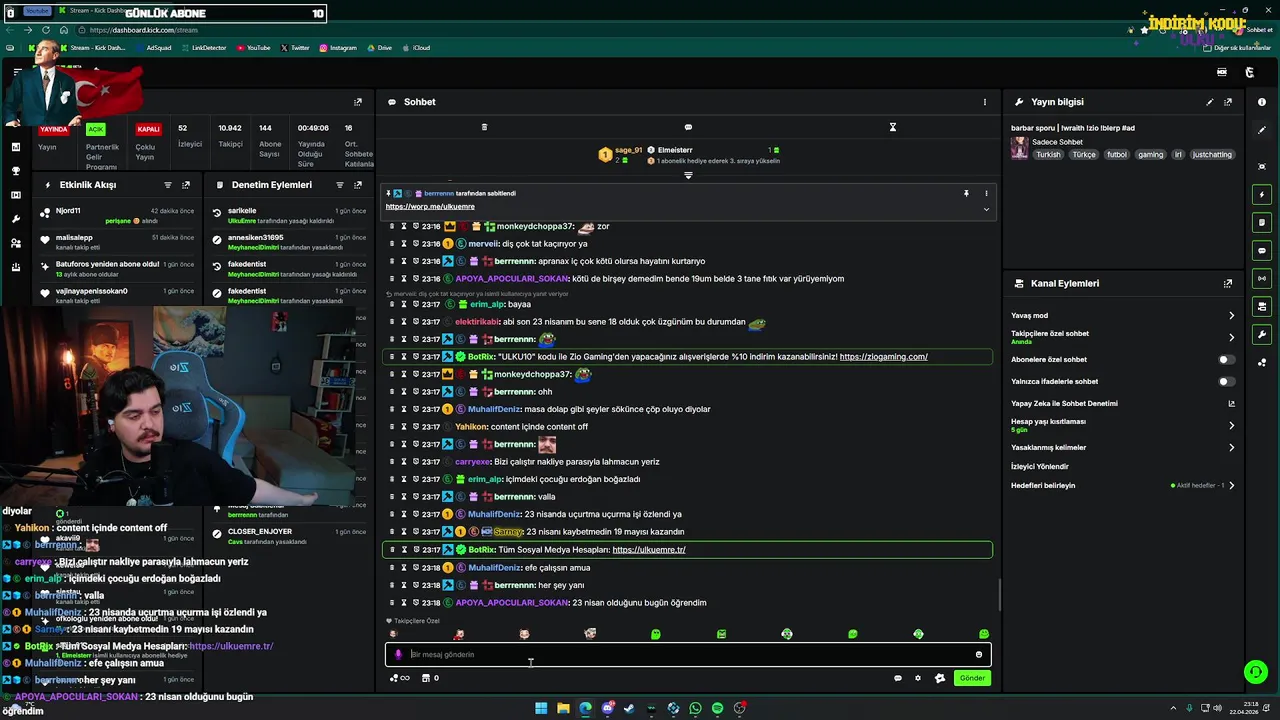Open the Instagram bookmark
This screenshot has height=720, width=1280.
tap(338, 47)
